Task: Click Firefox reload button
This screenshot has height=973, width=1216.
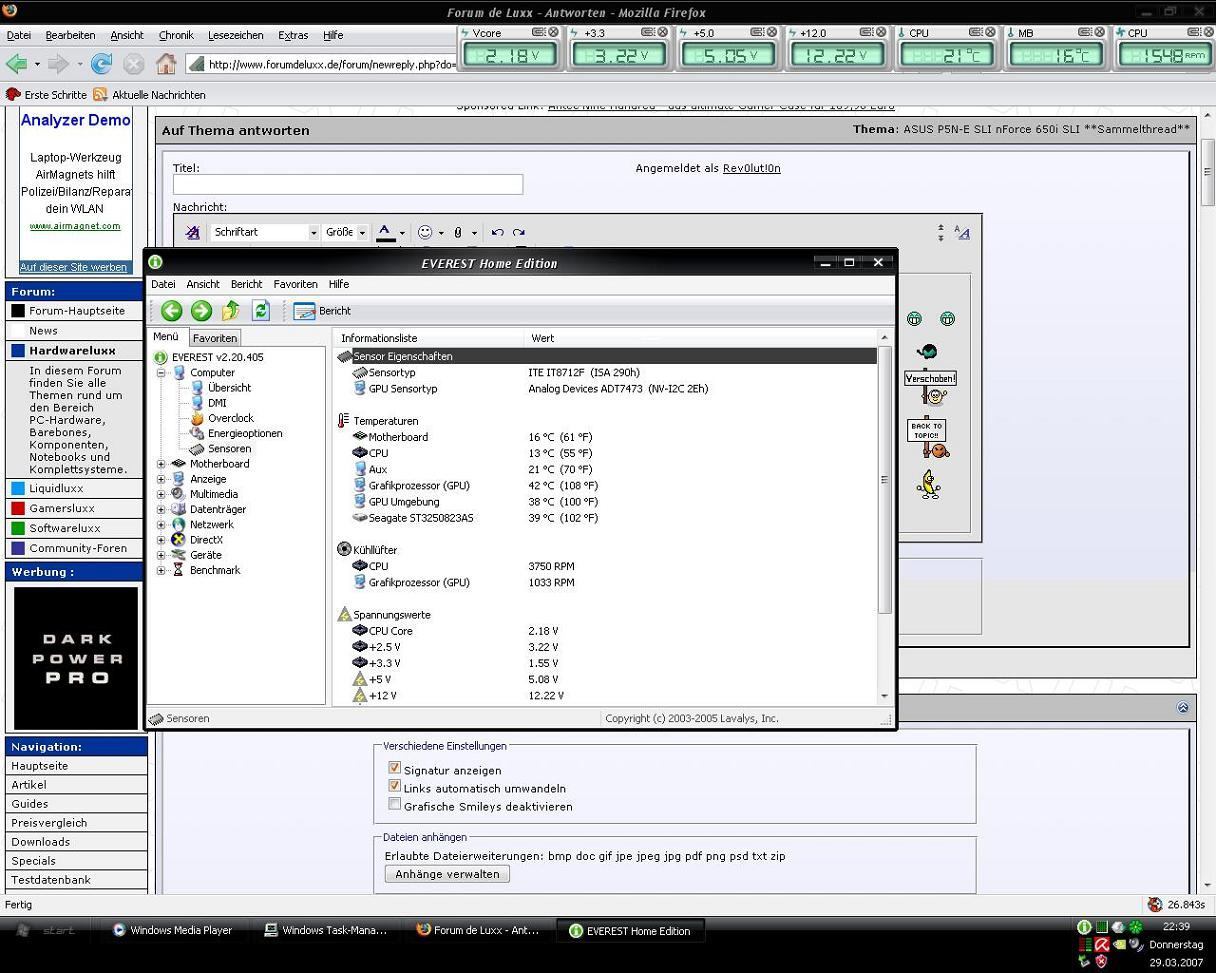Action: (101, 64)
